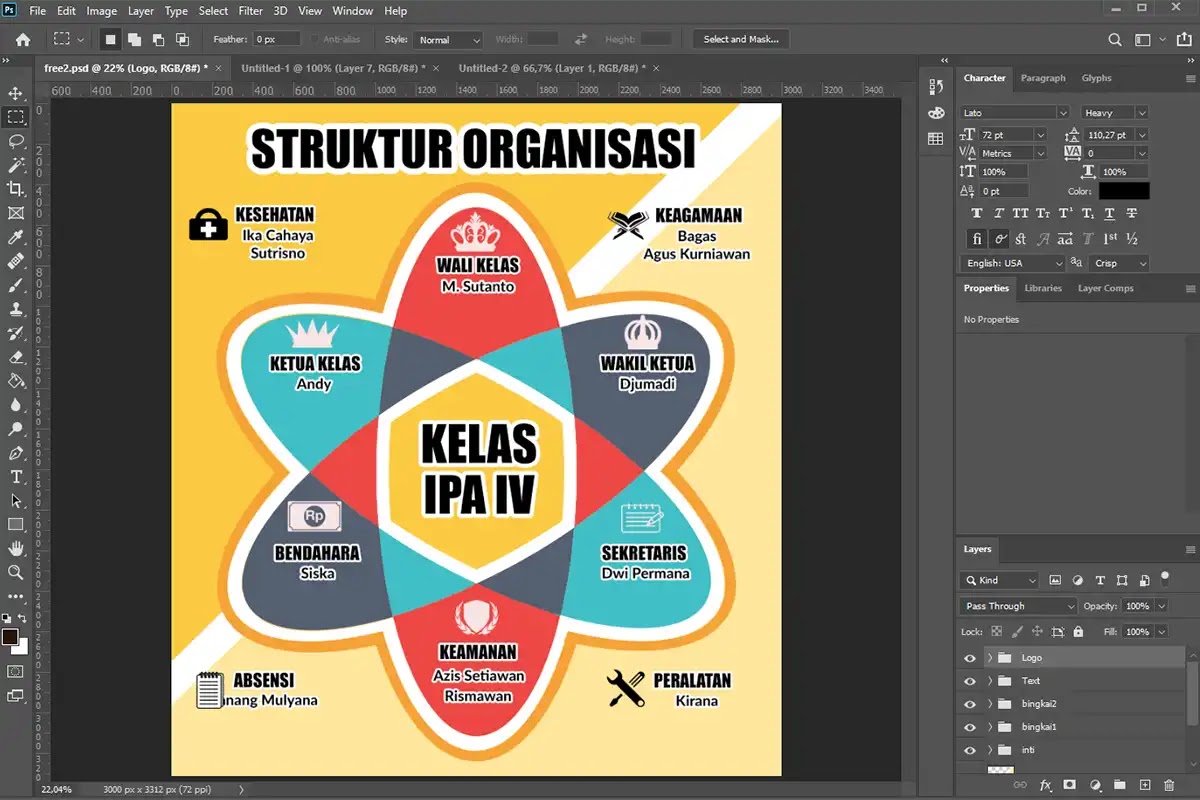Toggle Strikethrough text style
This screenshot has height=800, width=1200.
pos(1132,214)
